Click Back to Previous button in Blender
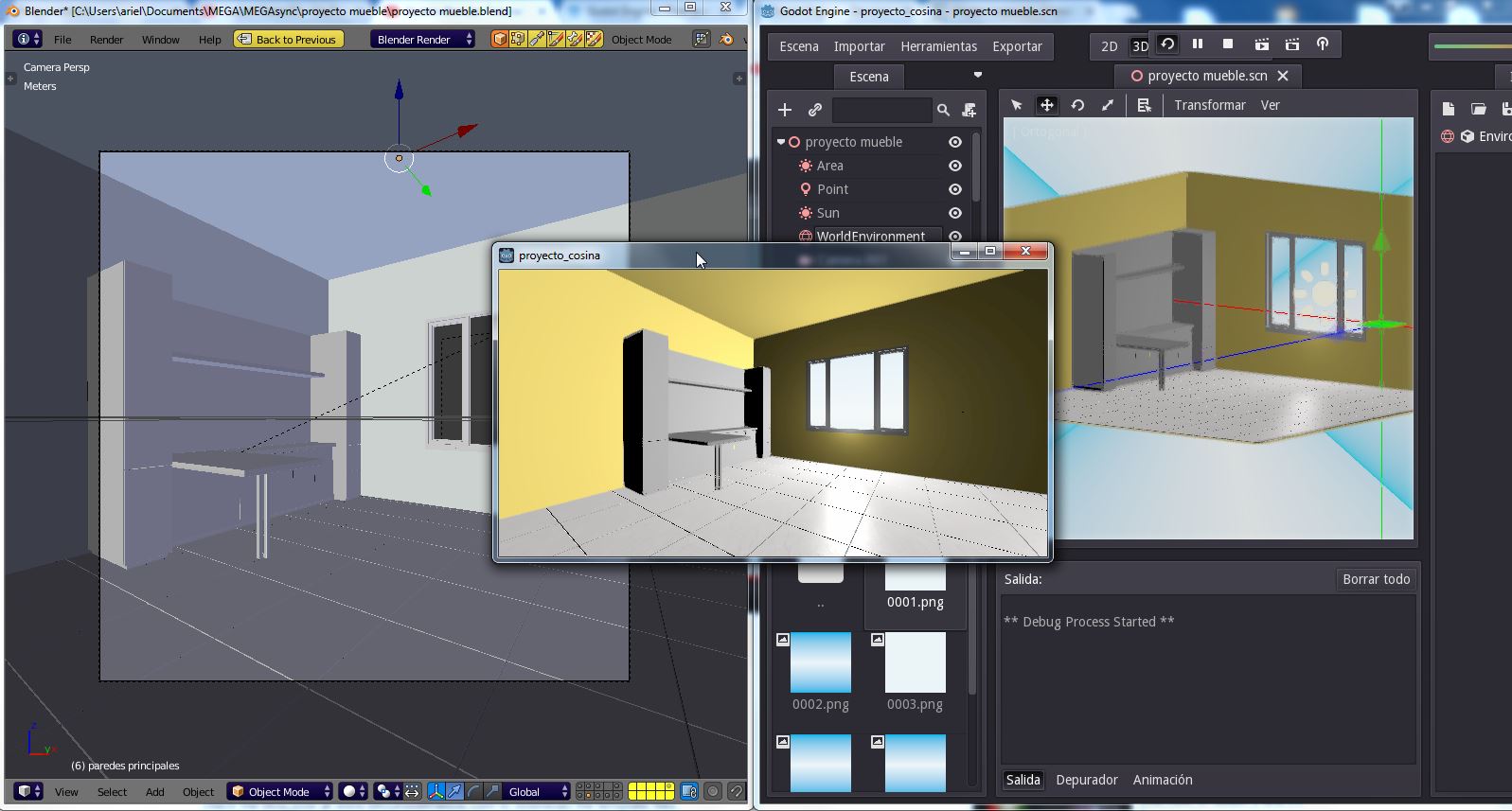 point(288,39)
